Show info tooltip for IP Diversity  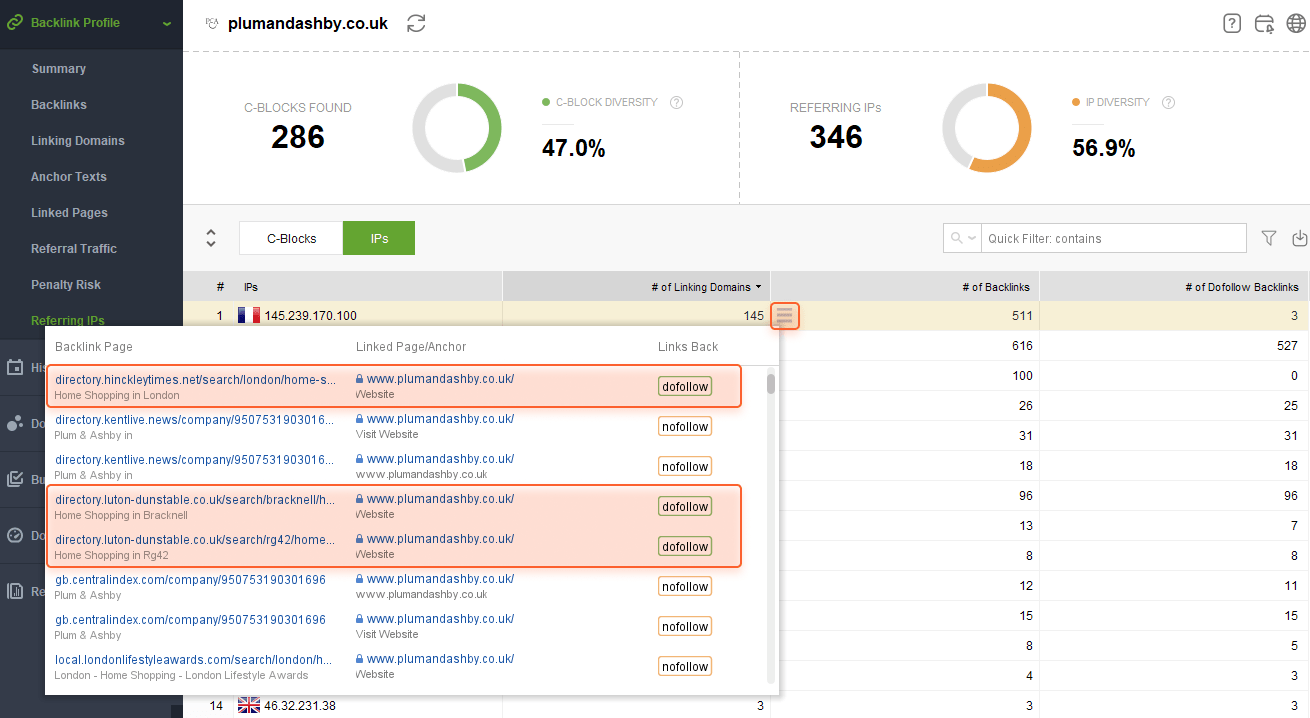1169,102
